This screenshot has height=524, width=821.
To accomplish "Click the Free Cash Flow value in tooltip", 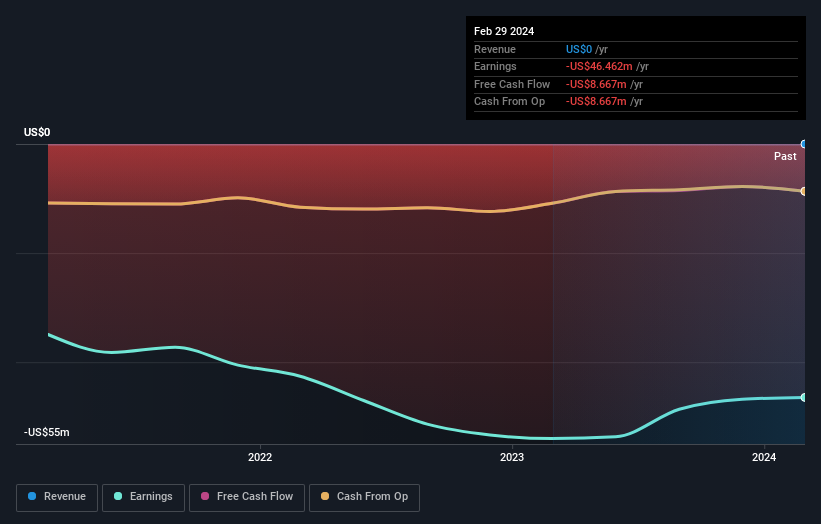I will pyautogui.click(x=596, y=84).
